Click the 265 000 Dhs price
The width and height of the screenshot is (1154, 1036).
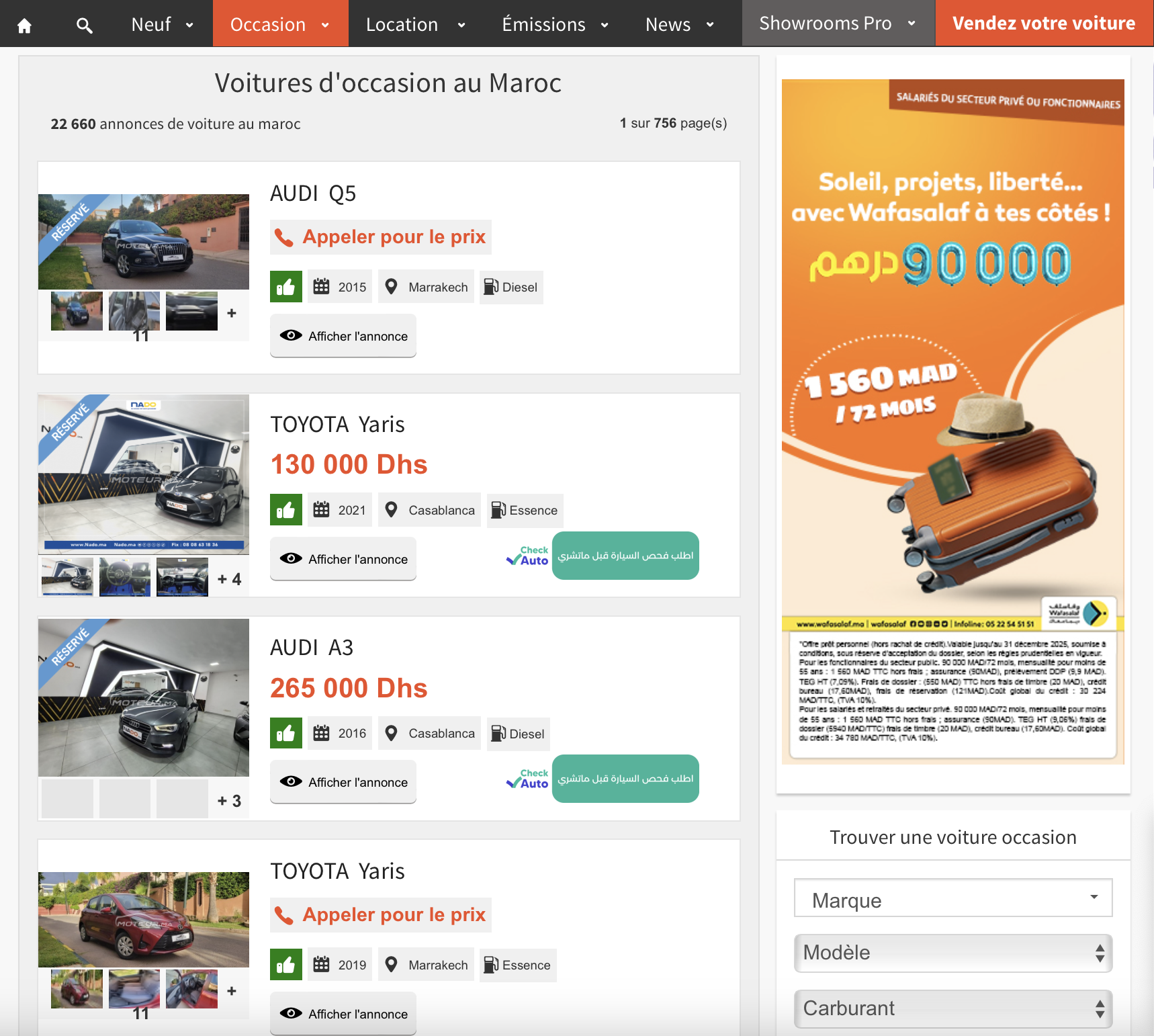coord(349,688)
